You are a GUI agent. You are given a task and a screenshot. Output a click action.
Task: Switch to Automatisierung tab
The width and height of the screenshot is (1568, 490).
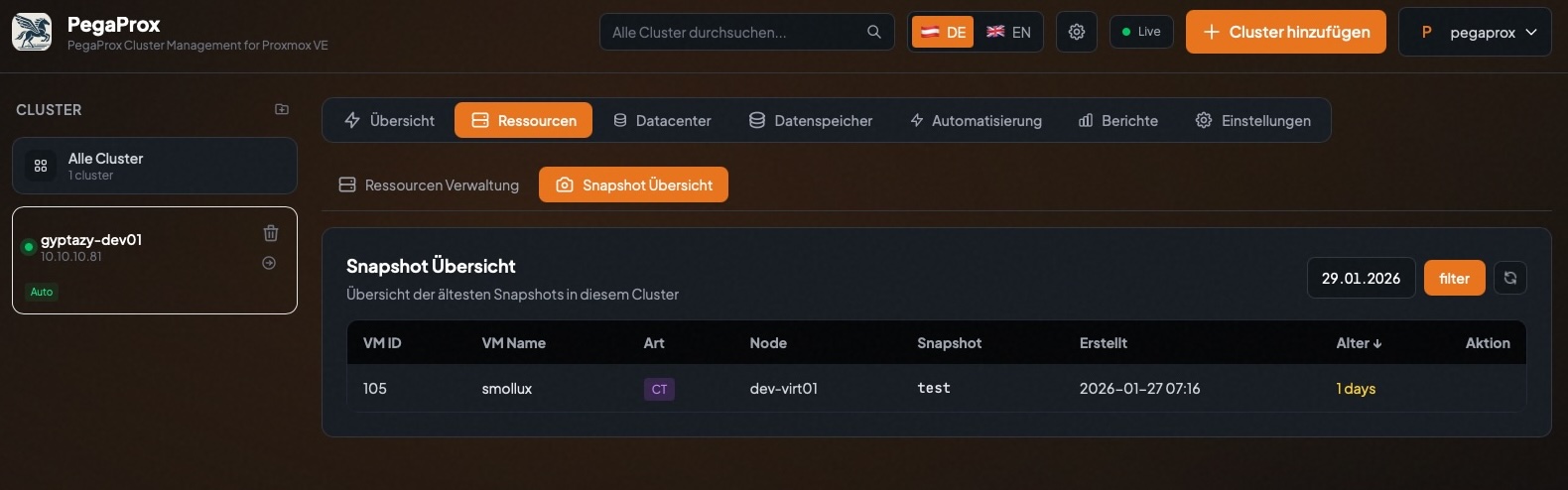tap(976, 120)
